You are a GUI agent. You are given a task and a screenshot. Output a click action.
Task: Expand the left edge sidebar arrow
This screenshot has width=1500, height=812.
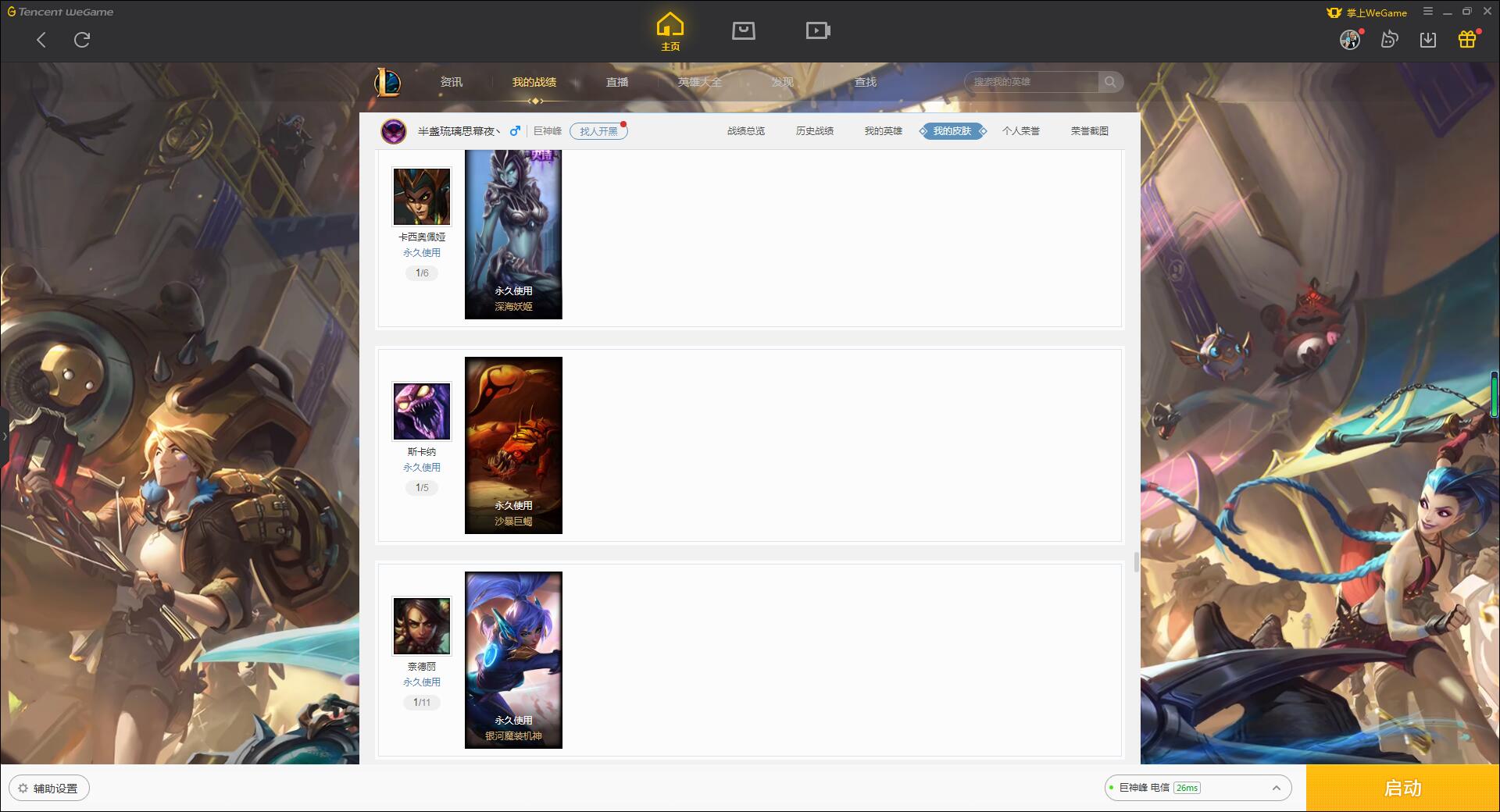(x=4, y=436)
